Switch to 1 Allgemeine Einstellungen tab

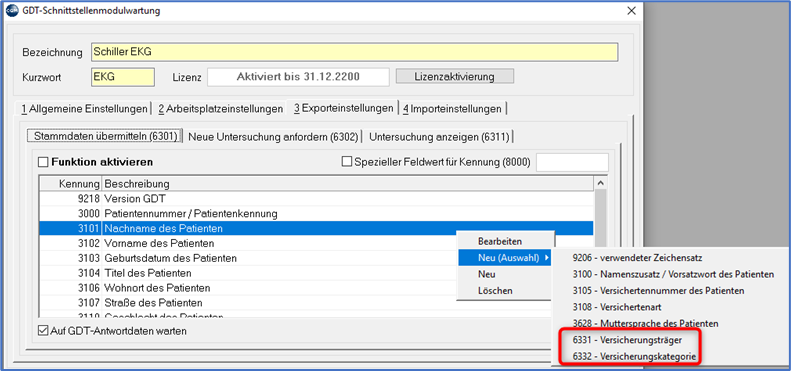pyautogui.click(x=84, y=109)
